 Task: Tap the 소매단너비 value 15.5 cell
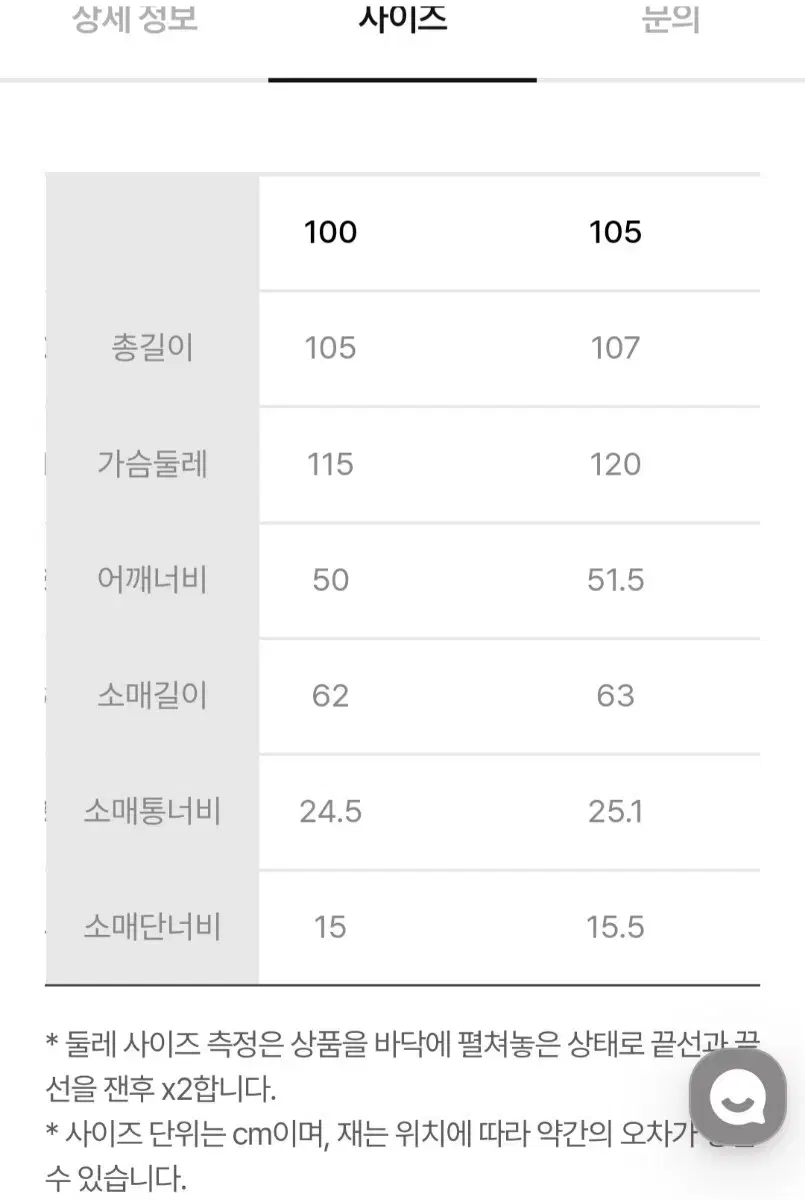(615, 928)
